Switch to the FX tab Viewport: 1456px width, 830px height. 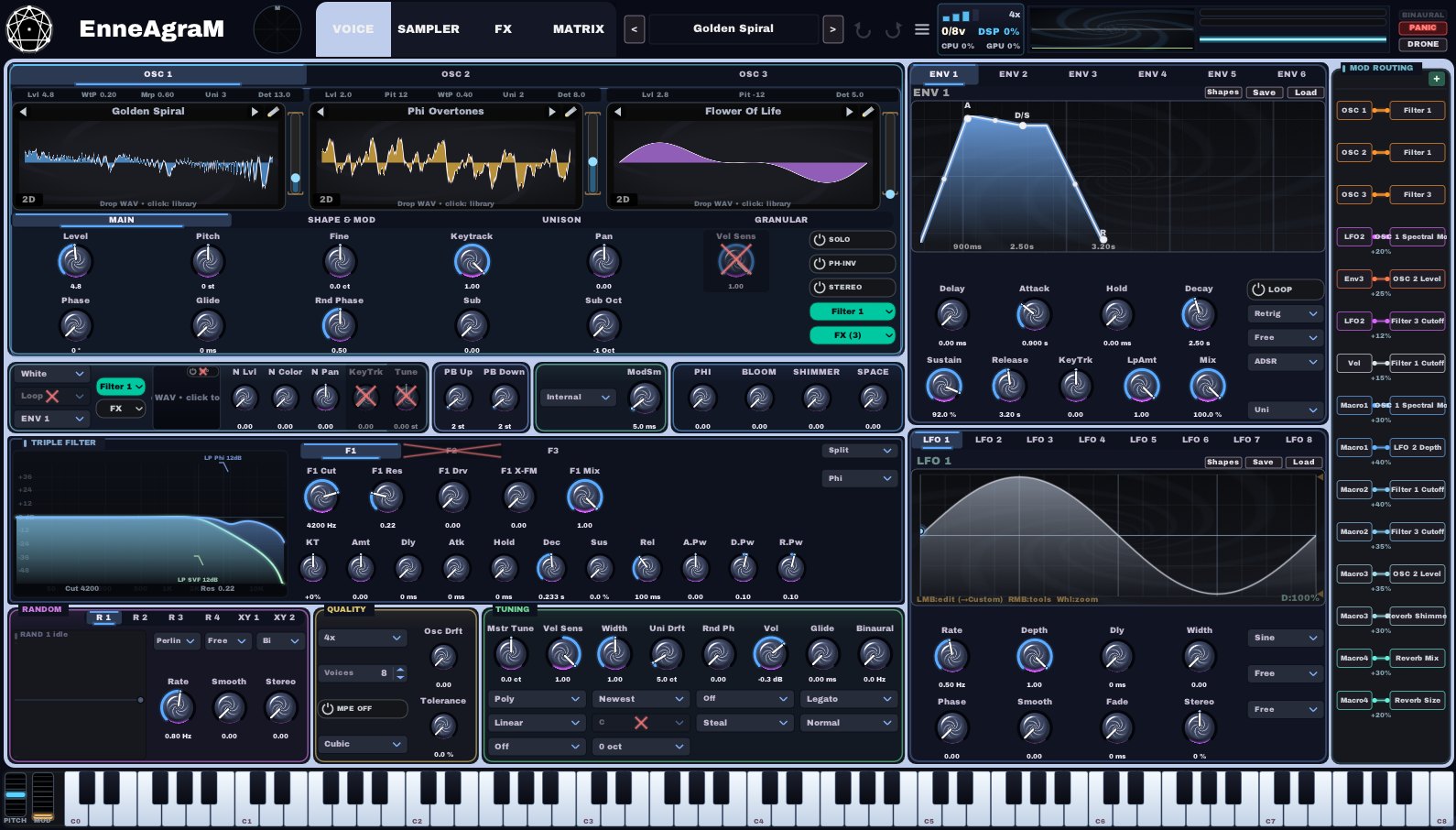[504, 29]
